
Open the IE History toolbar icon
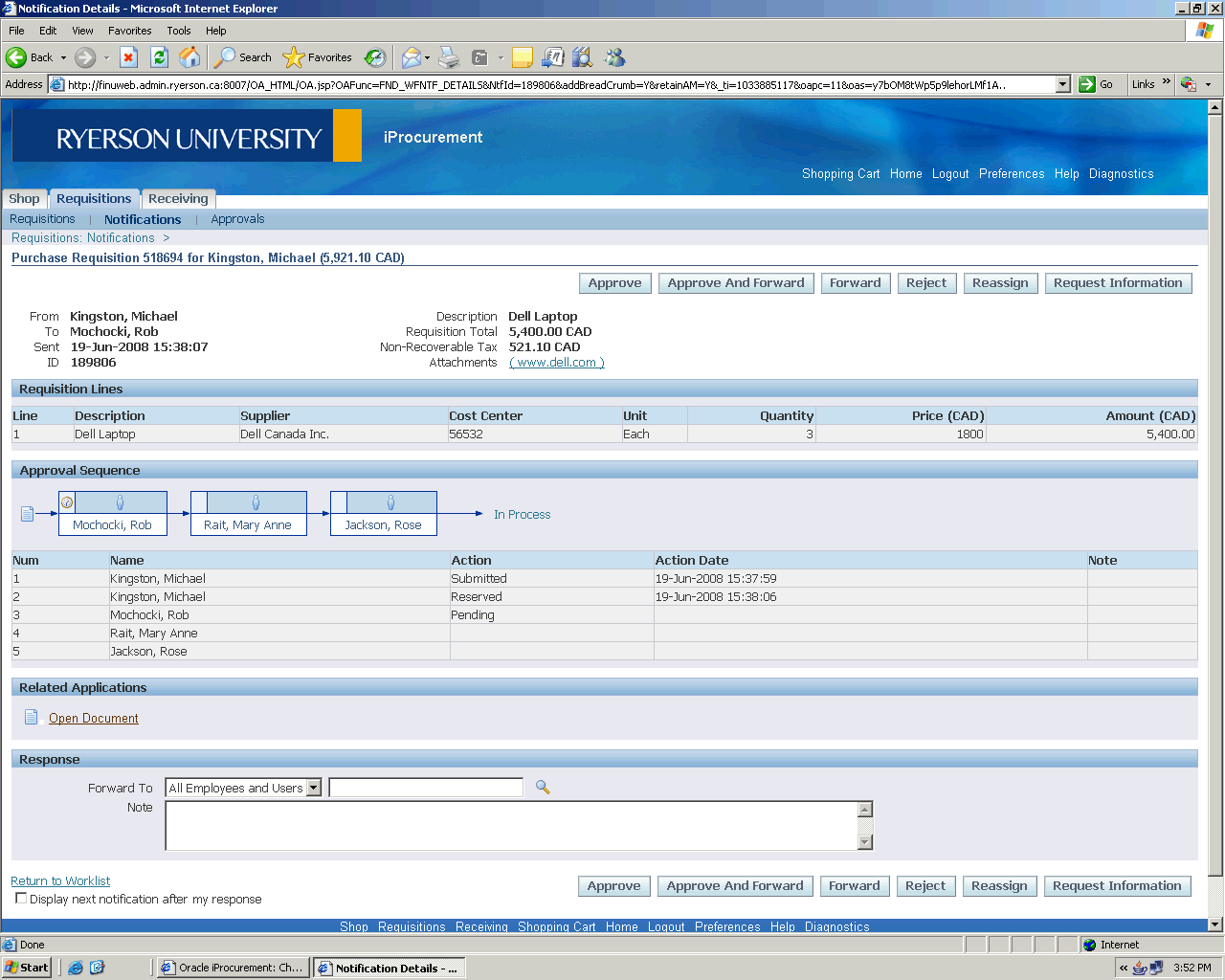375,57
